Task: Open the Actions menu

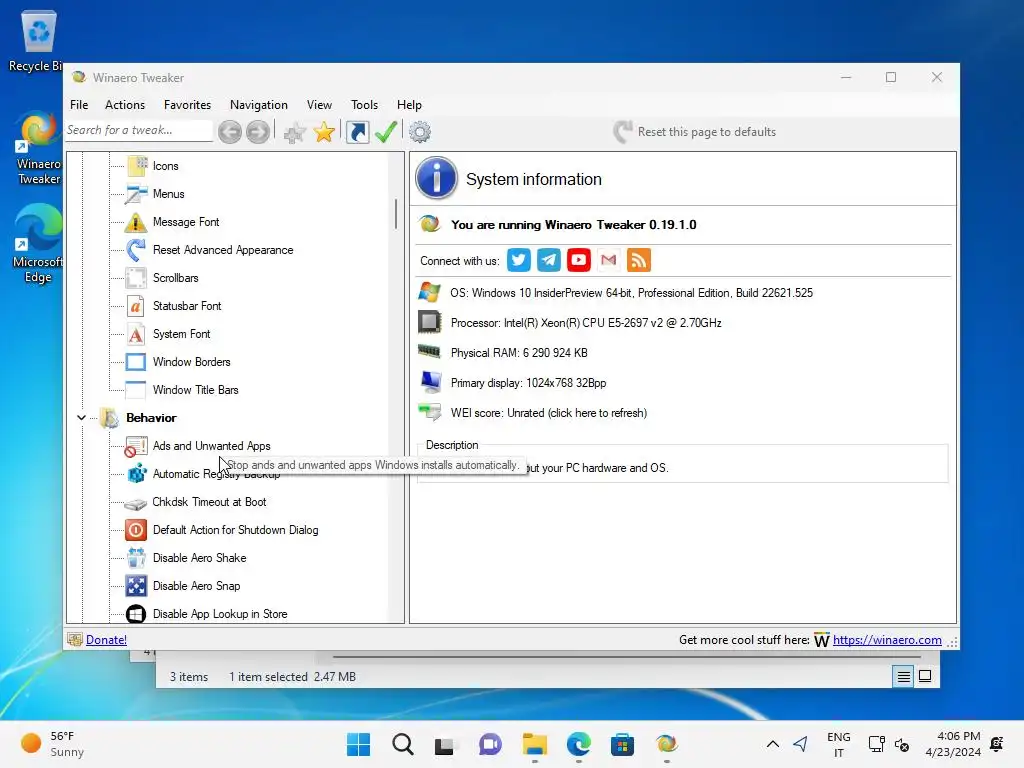Action: point(125,104)
